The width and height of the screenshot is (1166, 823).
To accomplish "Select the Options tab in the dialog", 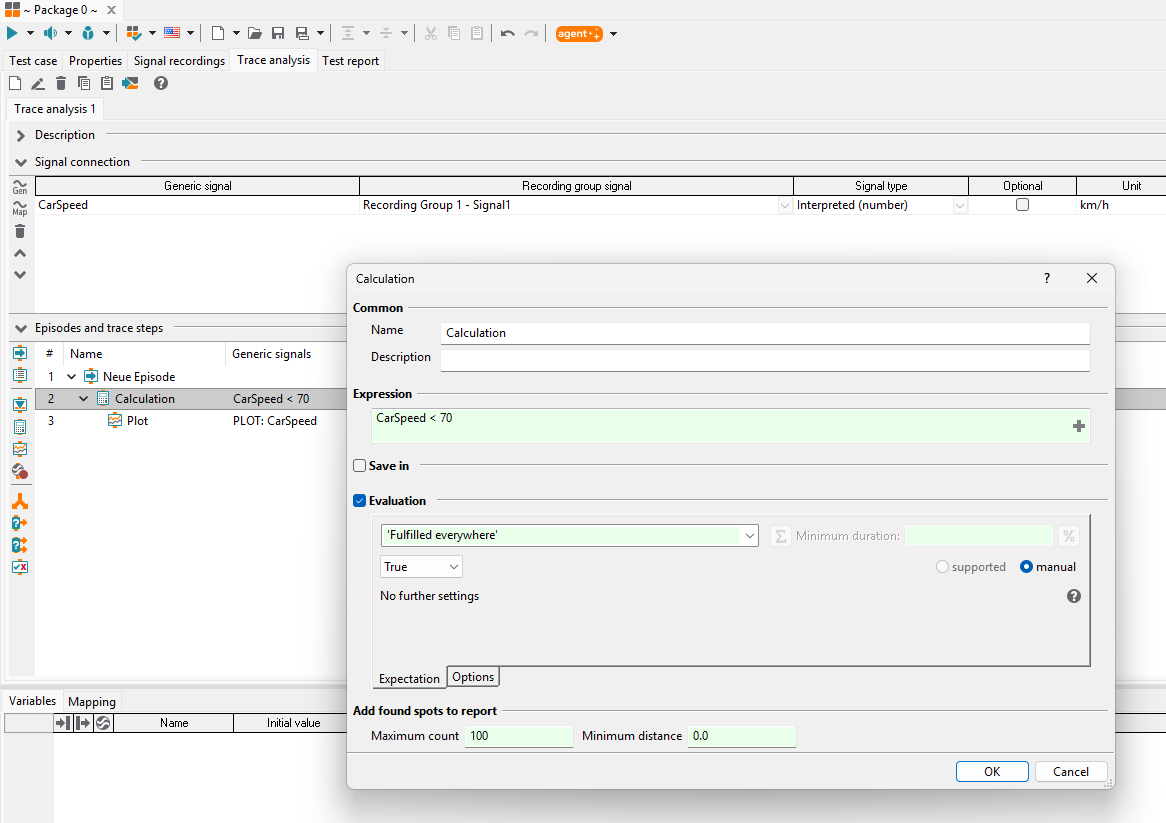I will 473,677.
